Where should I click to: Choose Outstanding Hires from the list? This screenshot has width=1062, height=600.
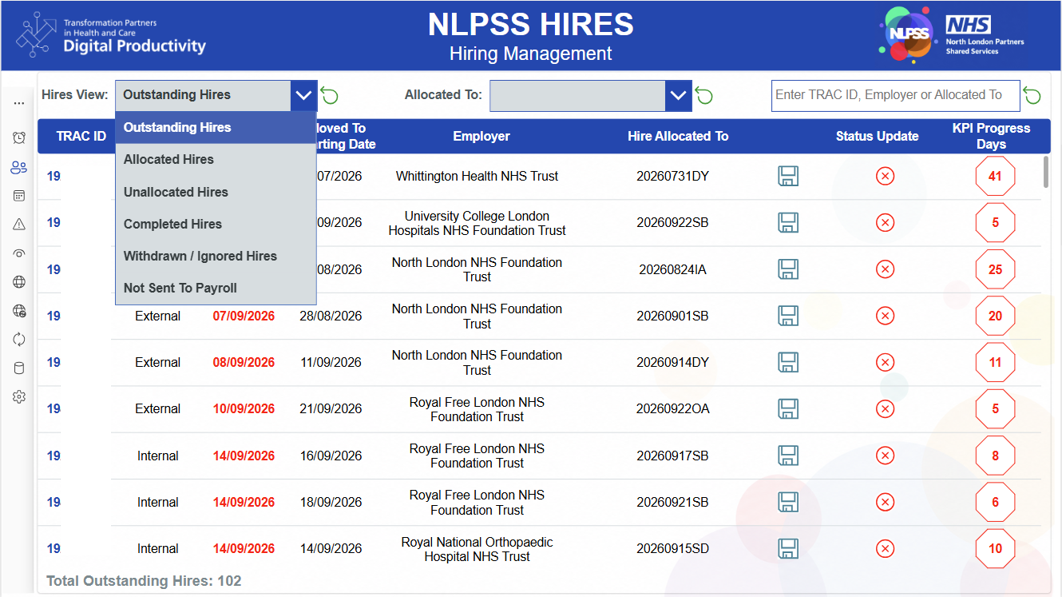point(215,127)
